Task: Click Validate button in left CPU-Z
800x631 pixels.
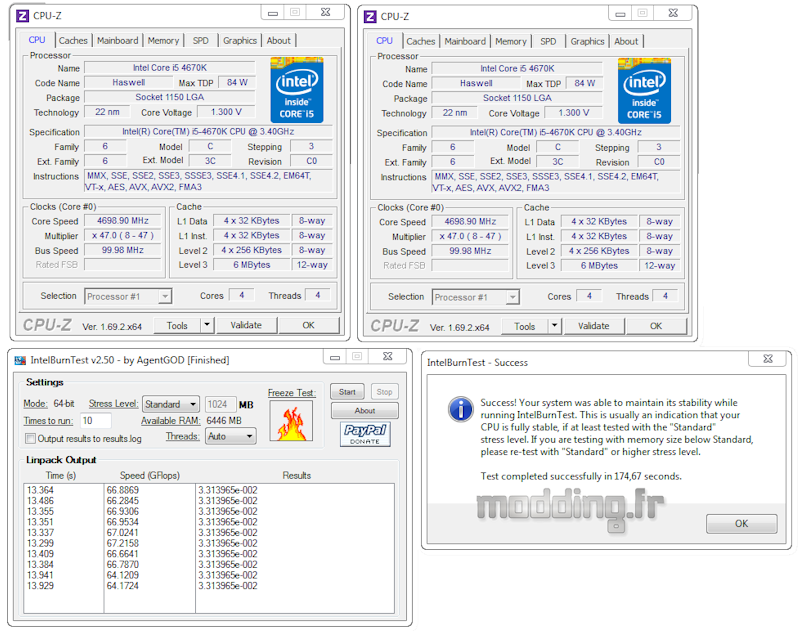Action: (246, 325)
